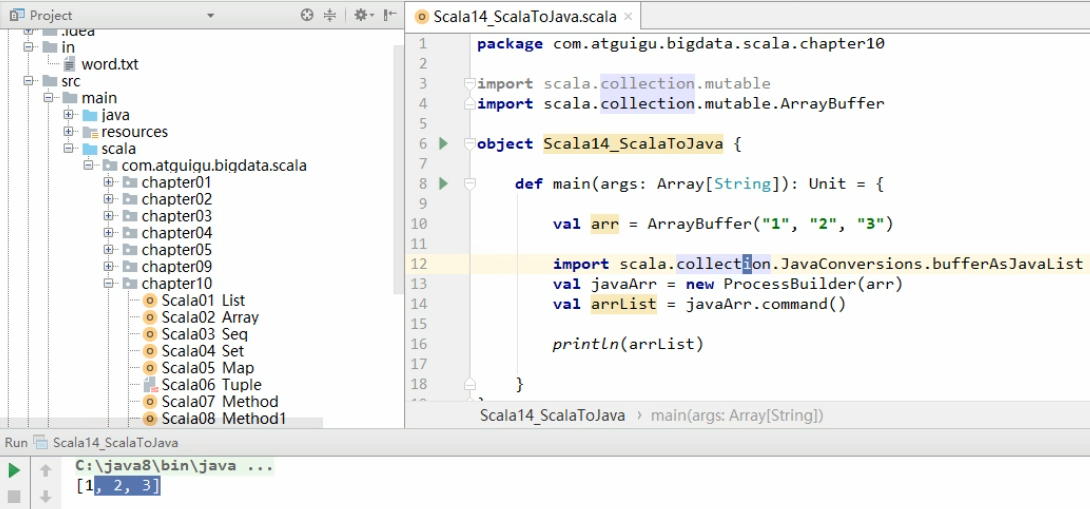Click the up arrow in Run panel
This screenshot has height=509, width=1090.
46,471
